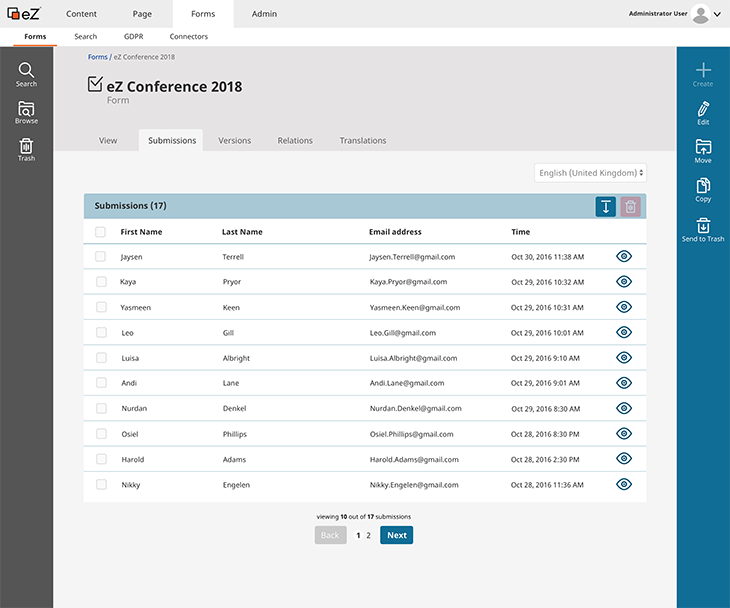Click the Administrator User avatar

(x=700, y=14)
